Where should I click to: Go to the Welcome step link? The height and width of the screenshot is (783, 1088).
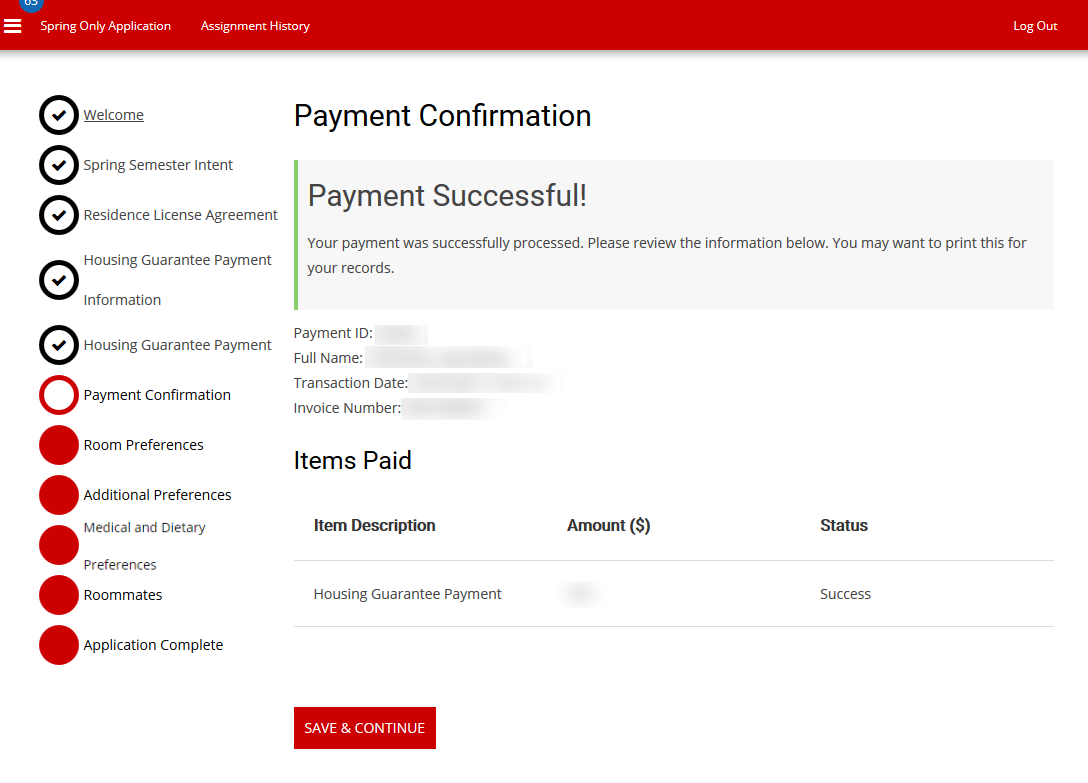[x=113, y=115]
